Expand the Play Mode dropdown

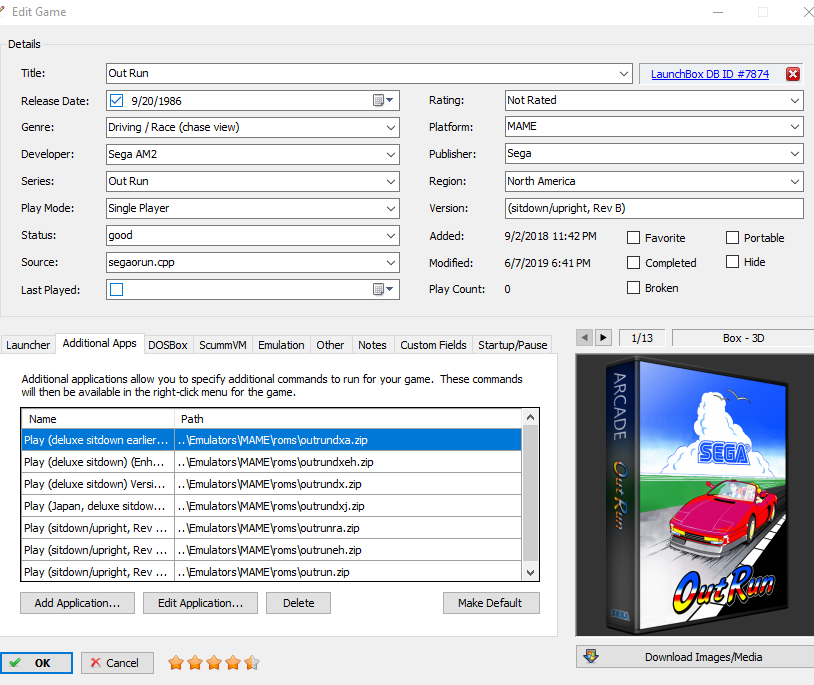tap(391, 209)
